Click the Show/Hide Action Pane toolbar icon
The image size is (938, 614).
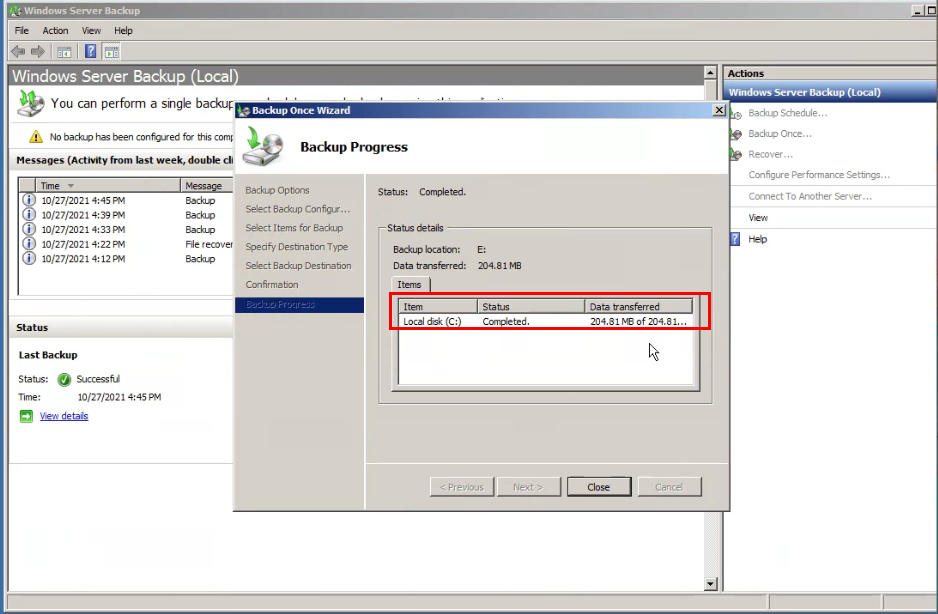click(112, 52)
